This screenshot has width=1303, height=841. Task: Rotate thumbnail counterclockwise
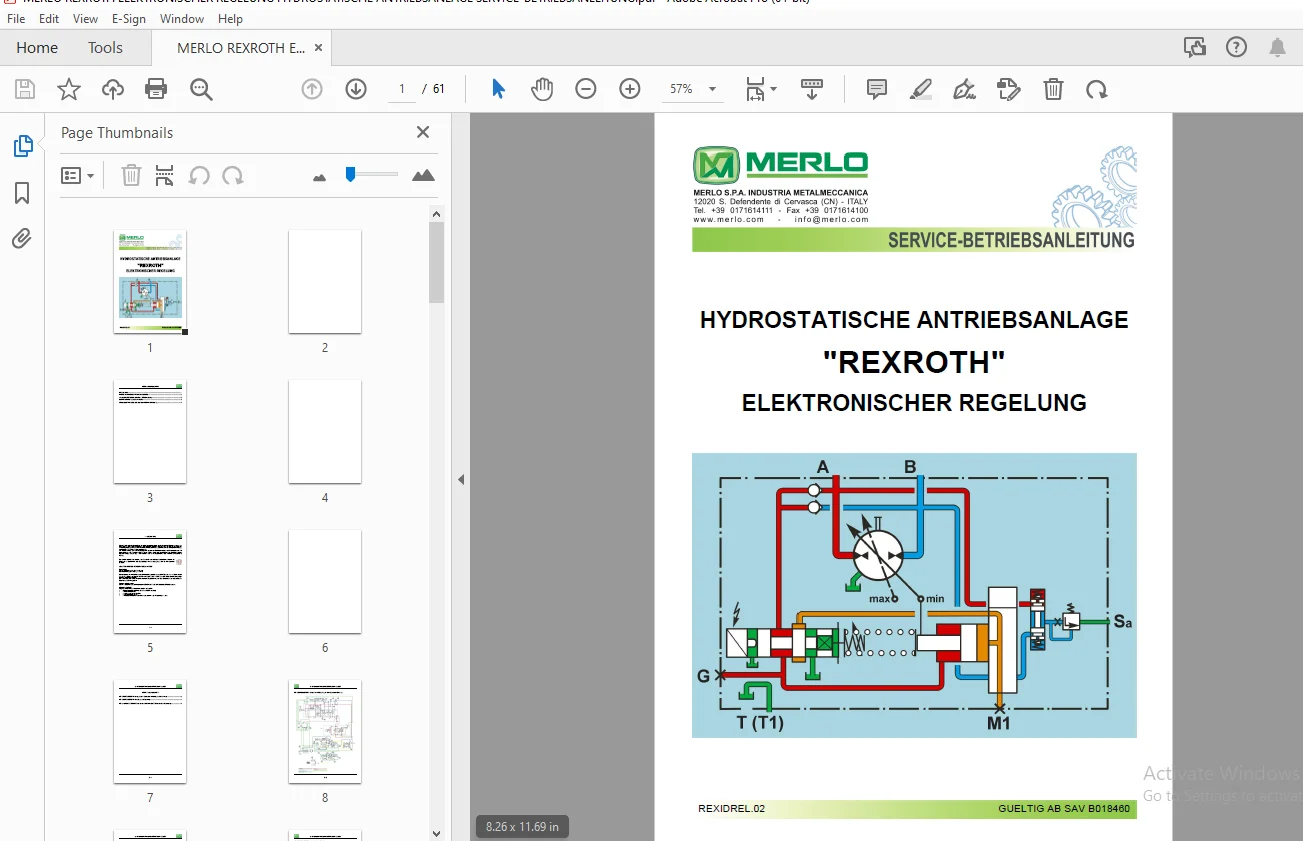pyautogui.click(x=199, y=176)
